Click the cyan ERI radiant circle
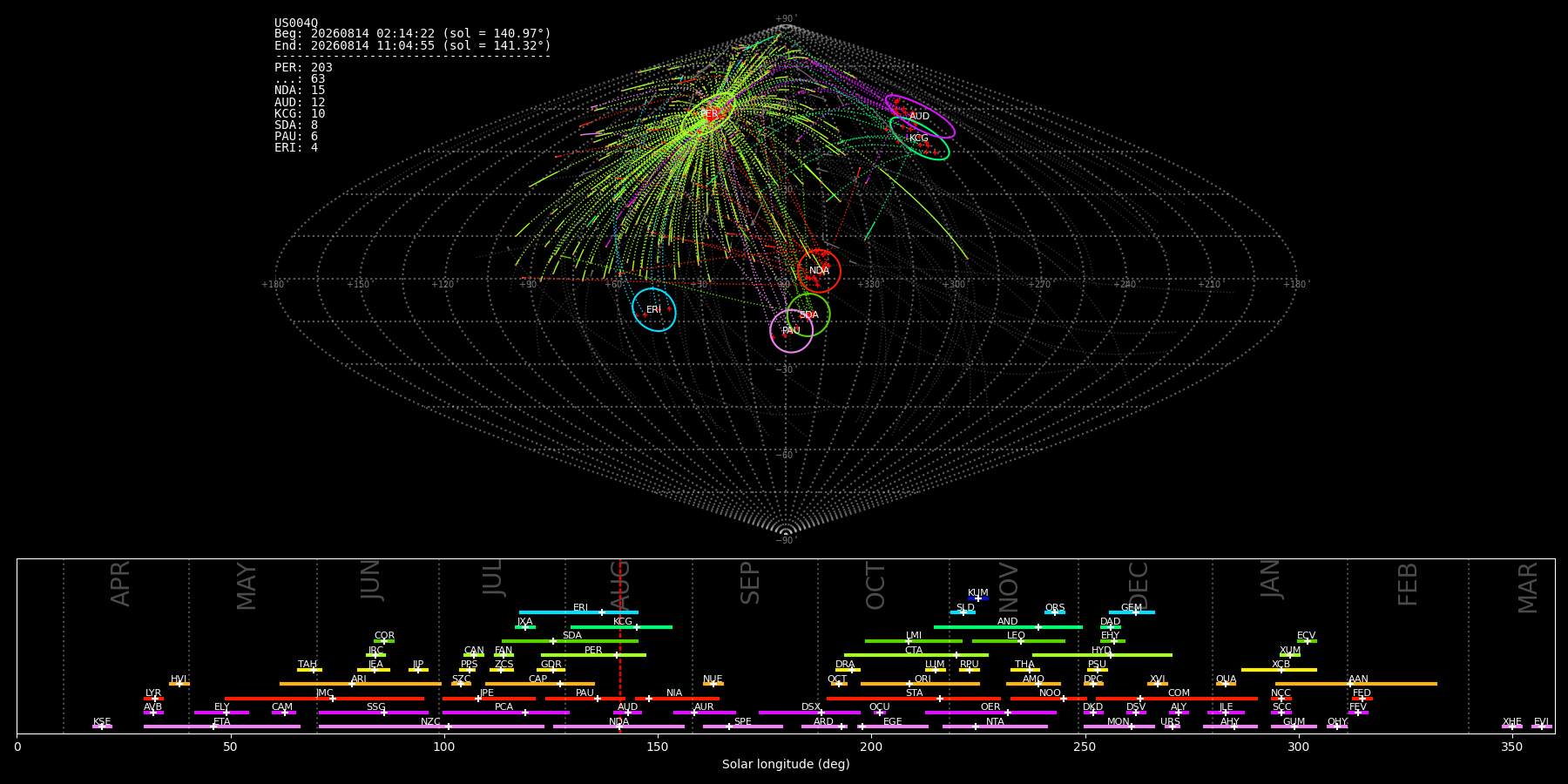1568x784 pixels. [654, 310]
